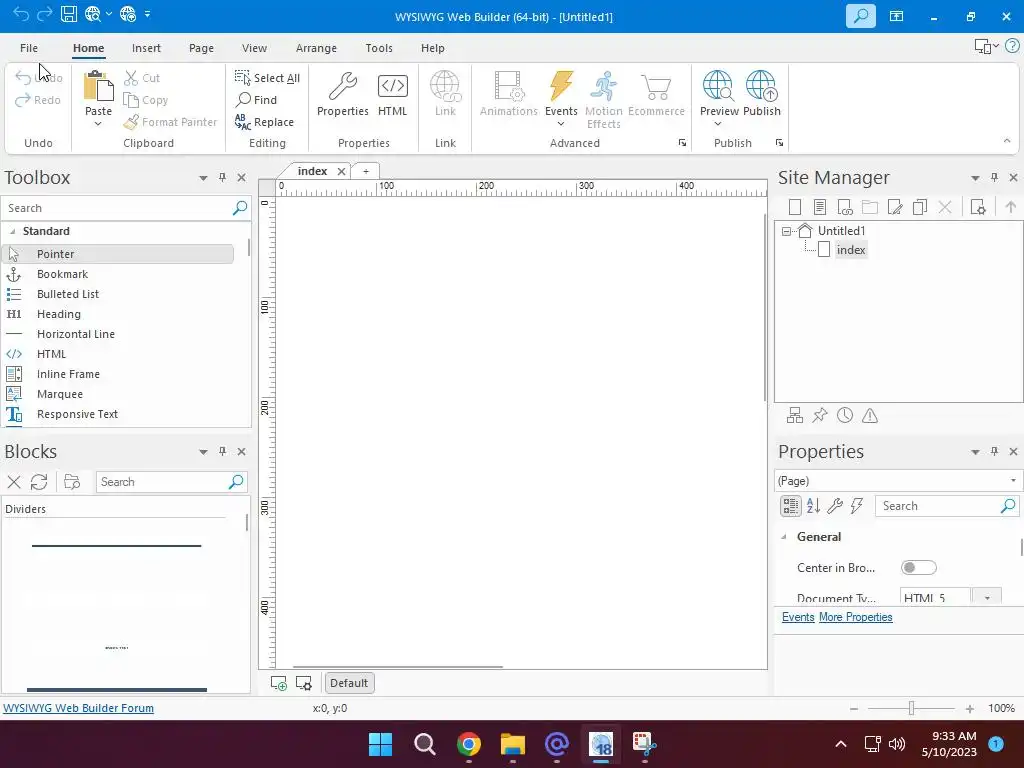The height and width of the screenshot is (768, 1024).
Task: Open the Toolbox panel options dropdown
Action: coord(203,178)
